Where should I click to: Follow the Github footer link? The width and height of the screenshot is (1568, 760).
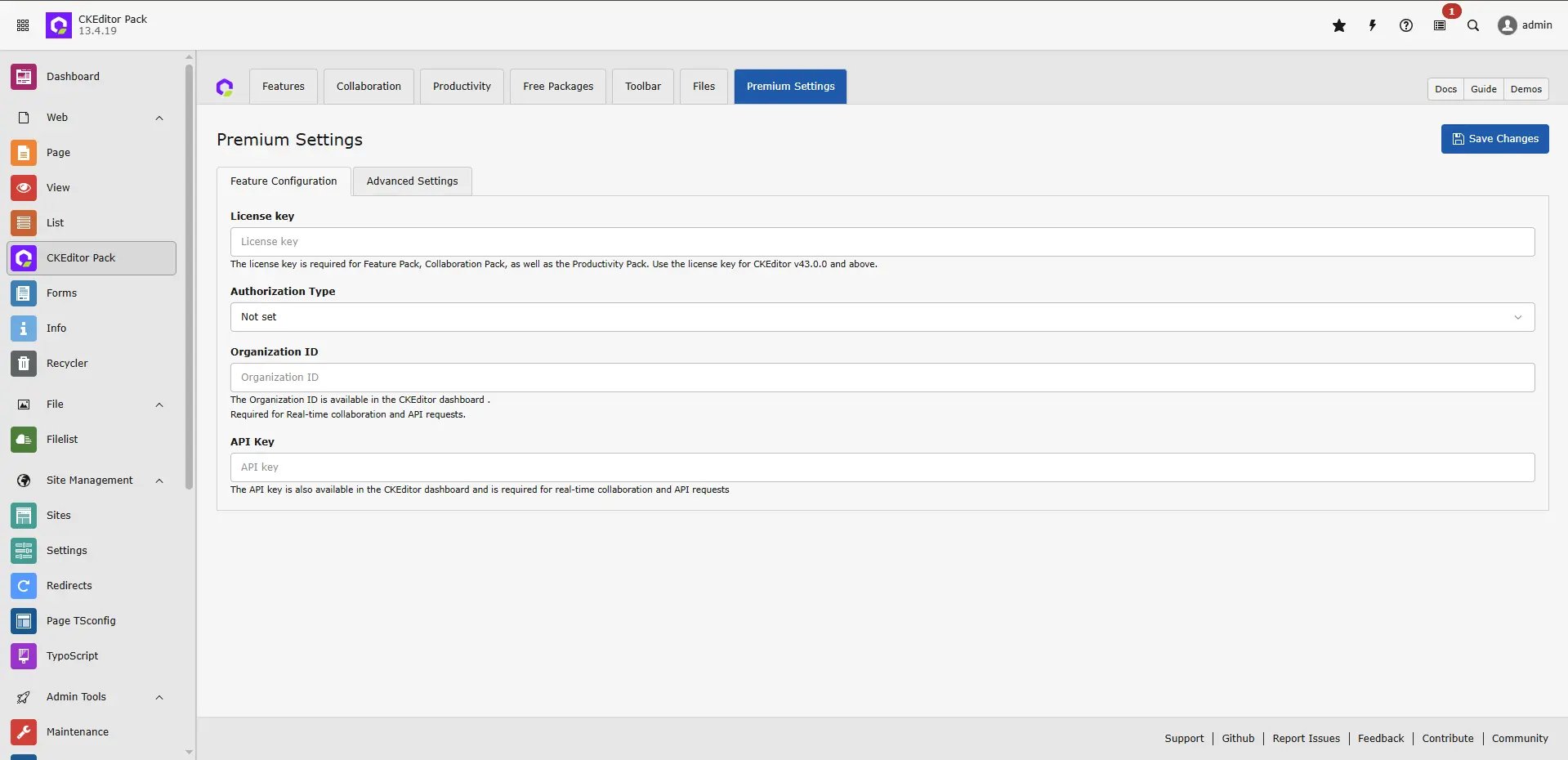coord(1238,739)
